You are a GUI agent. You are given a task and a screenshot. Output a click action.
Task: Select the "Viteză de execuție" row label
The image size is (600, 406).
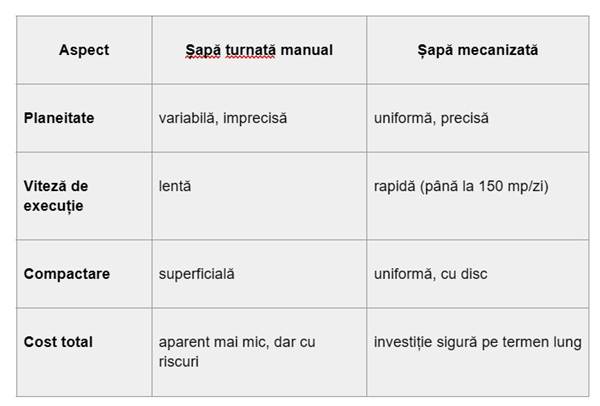click(x=56, y=195)
